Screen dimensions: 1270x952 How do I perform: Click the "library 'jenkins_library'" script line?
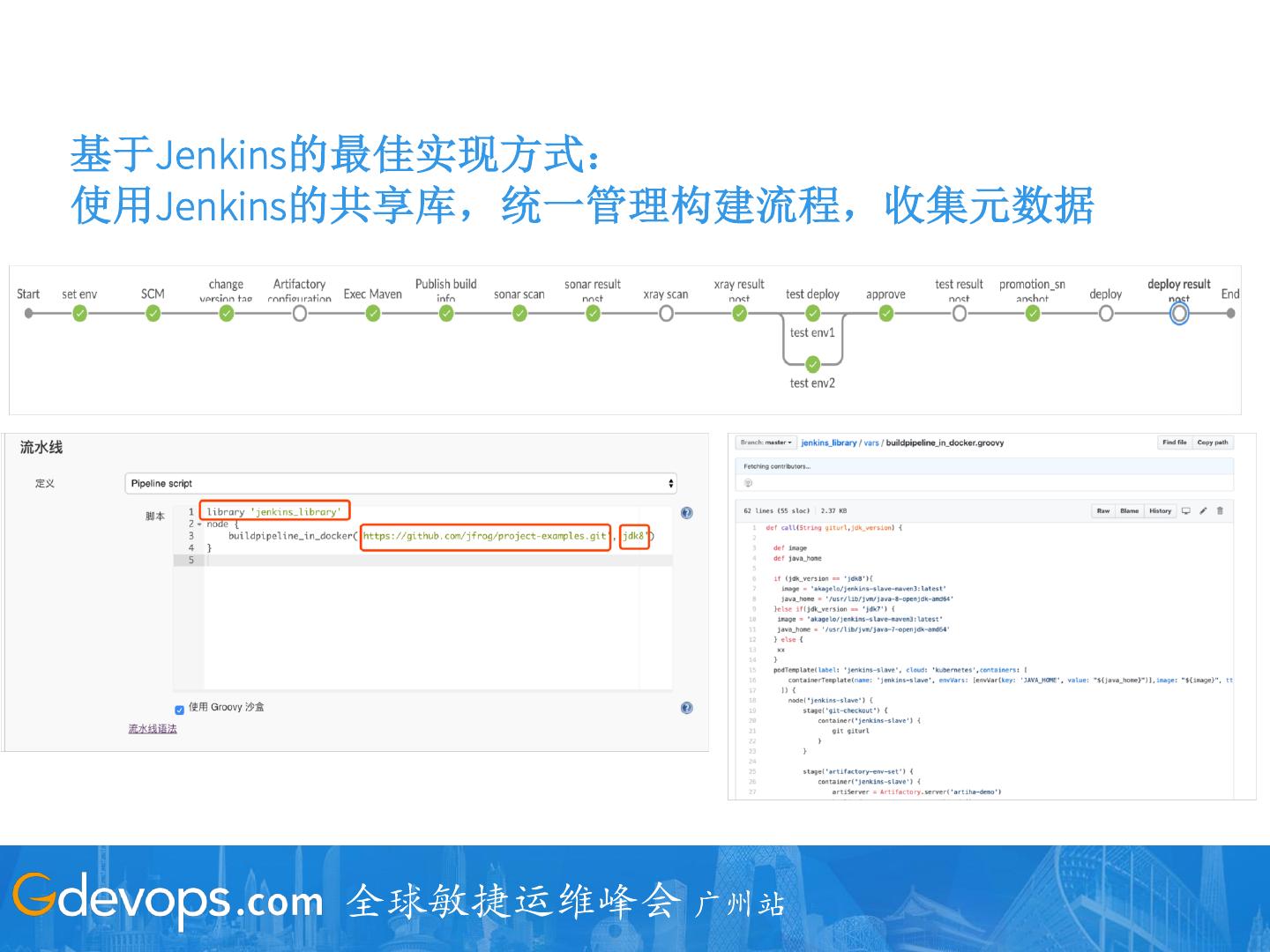pyautogui.click(x=274, y=511)
